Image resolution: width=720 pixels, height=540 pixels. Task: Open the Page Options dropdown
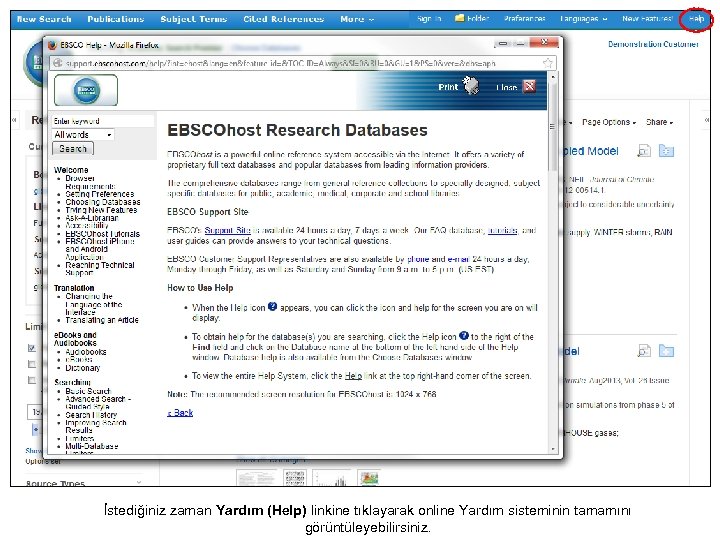pos(609,122)
